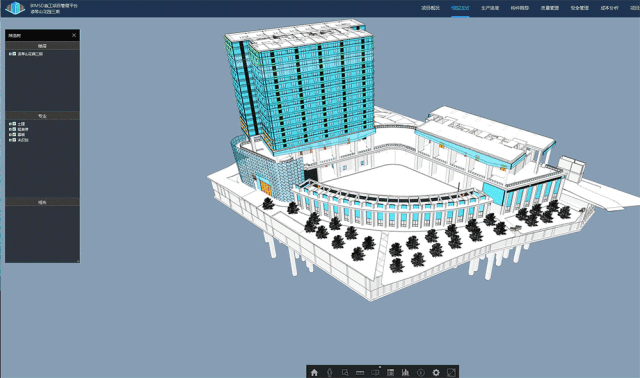Screen dimensions: 640x378
Task: Open the model tree panel icon
Action: point(390,372)
